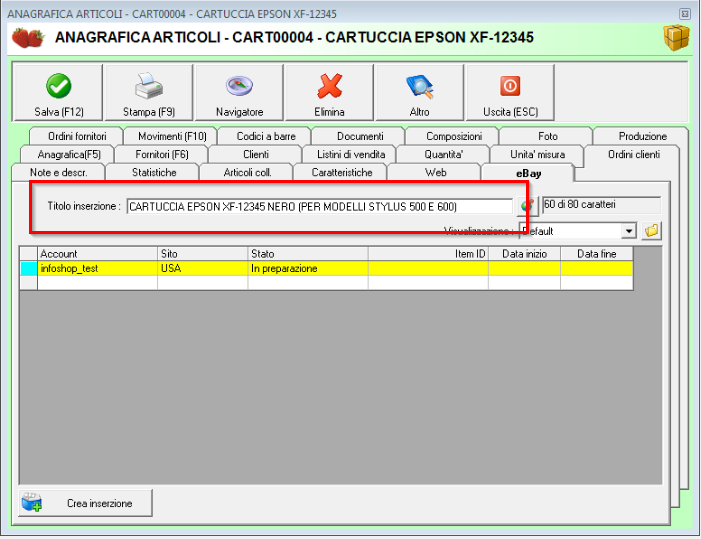Click cyan row selector of infoshop_test row
Screen dimensions: 701x539
(29, 268)
